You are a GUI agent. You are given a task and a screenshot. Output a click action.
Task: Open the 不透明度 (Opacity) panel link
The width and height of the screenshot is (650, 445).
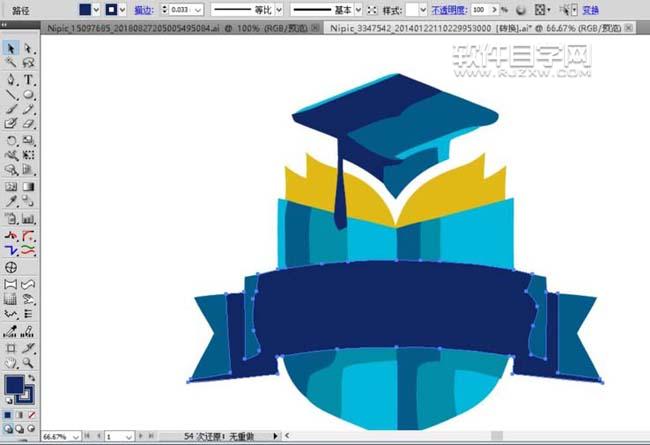coord(449,10)
